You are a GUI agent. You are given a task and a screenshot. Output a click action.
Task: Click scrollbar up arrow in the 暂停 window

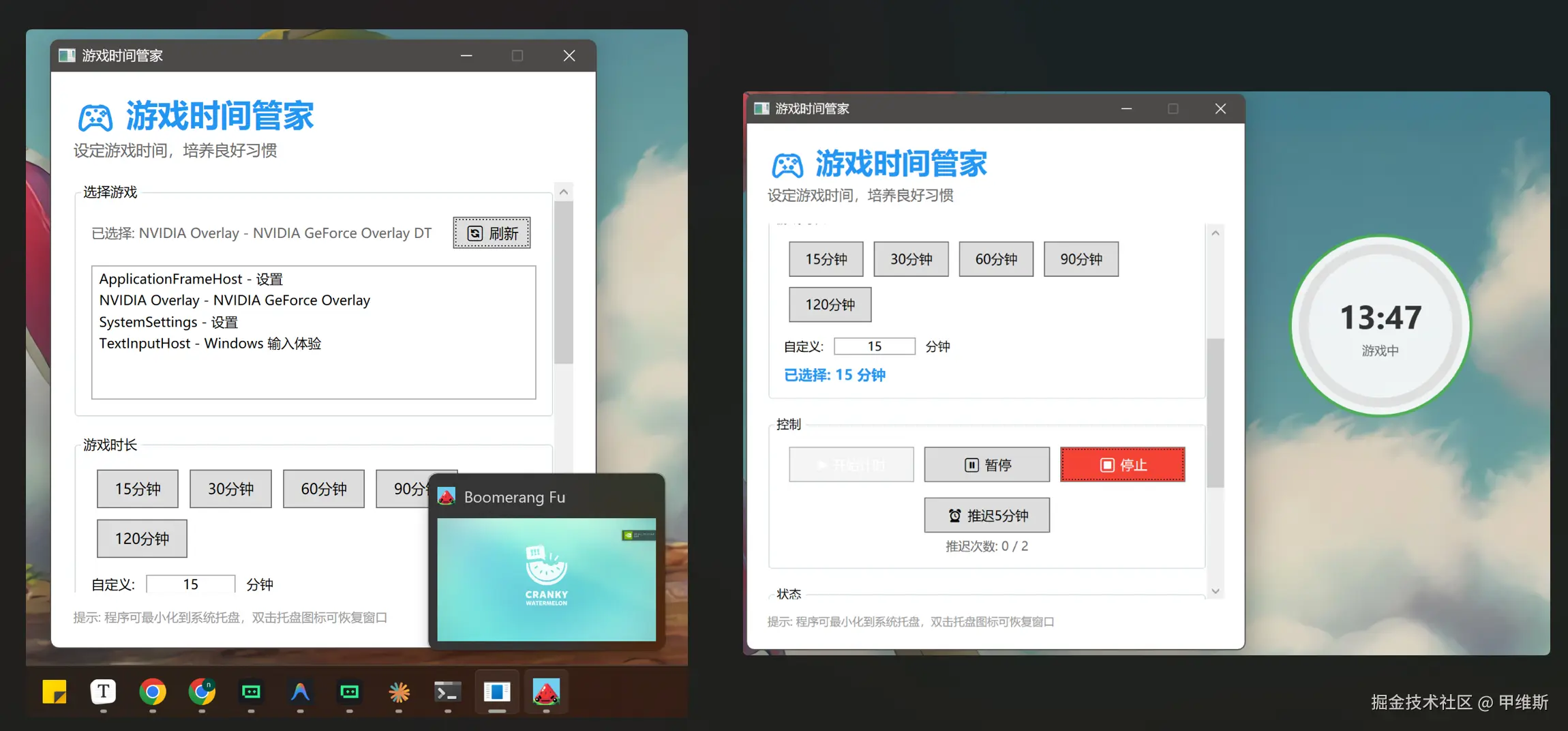1216,233
